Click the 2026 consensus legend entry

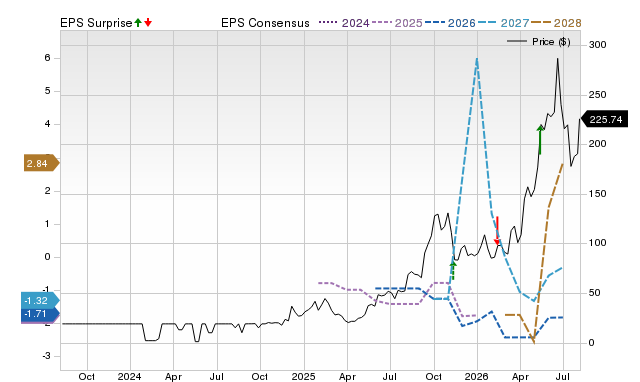[x=450, y=23]
